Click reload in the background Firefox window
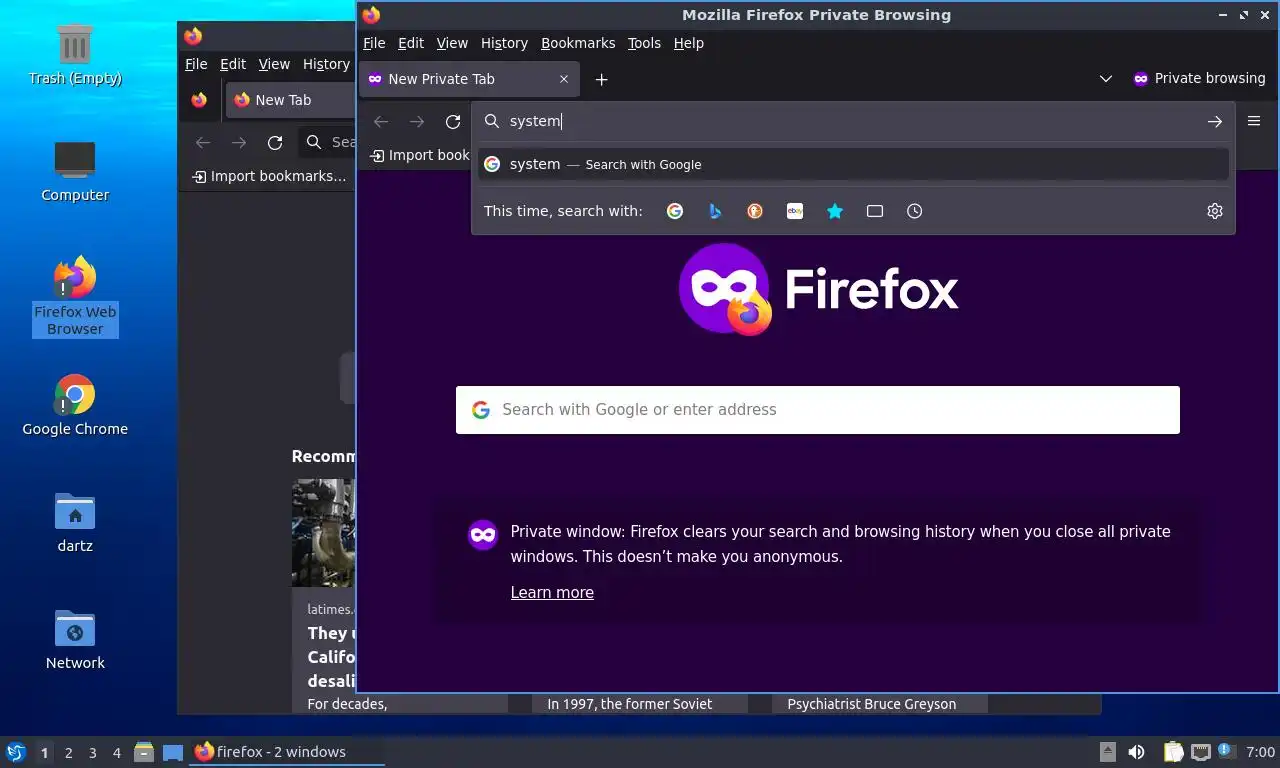1280x768 pixels. [x=275, y=143]
